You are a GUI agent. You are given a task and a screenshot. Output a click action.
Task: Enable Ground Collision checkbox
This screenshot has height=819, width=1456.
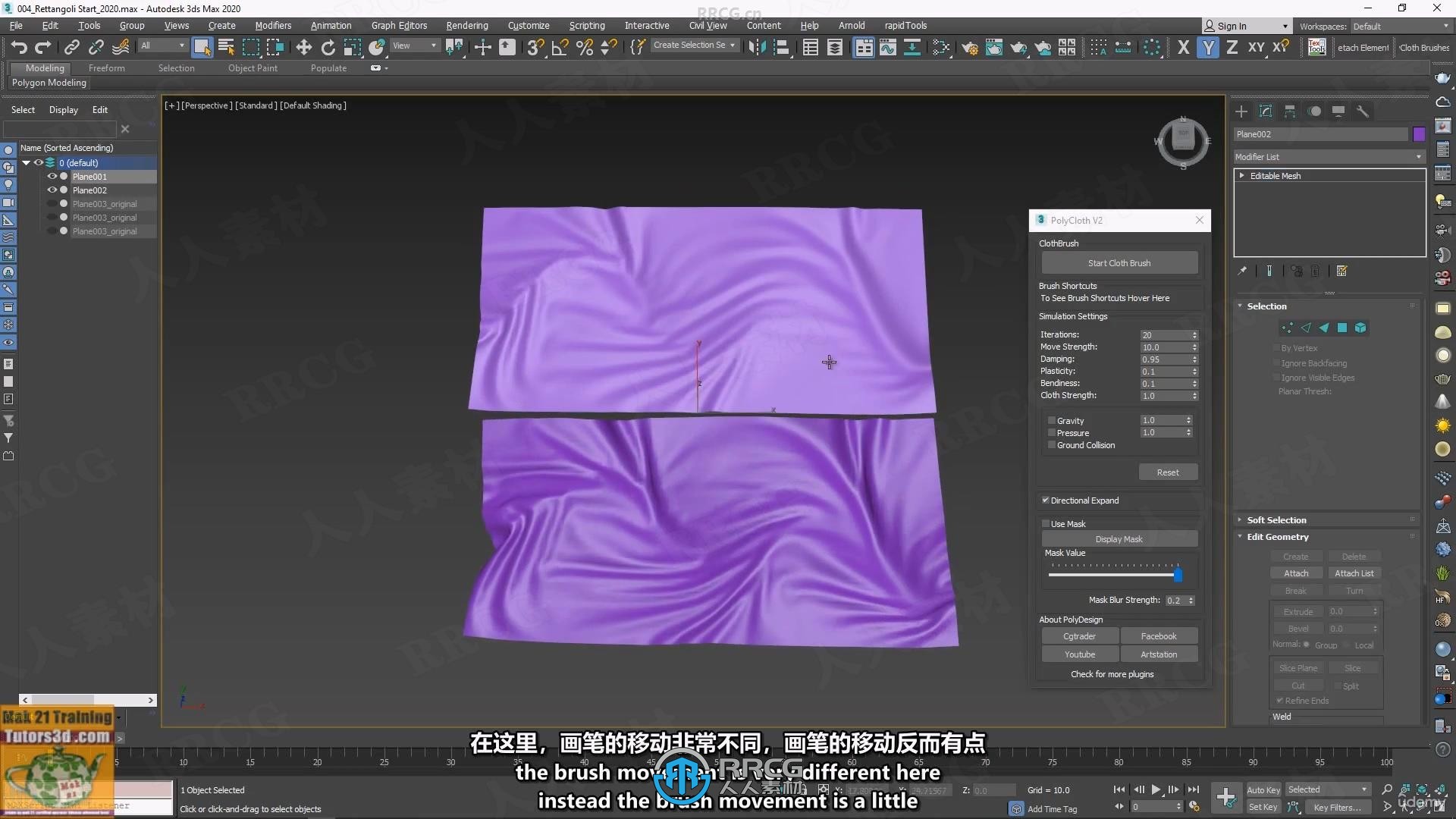[x=1052, y=445]
